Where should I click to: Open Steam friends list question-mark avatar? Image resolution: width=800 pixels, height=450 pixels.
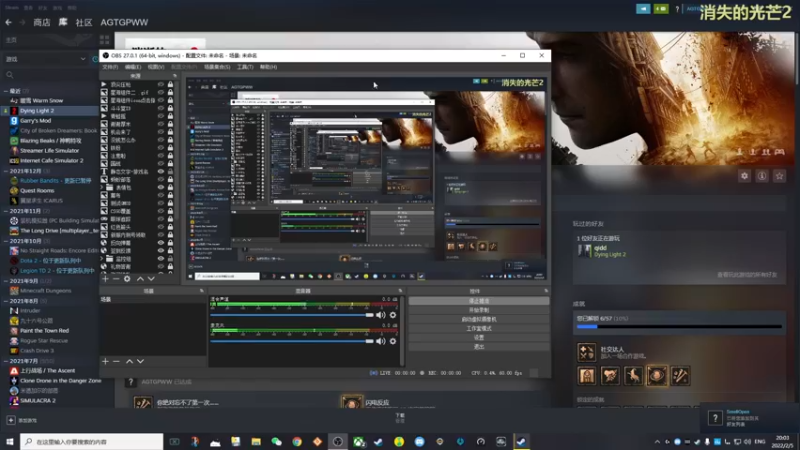coord(715,418)
